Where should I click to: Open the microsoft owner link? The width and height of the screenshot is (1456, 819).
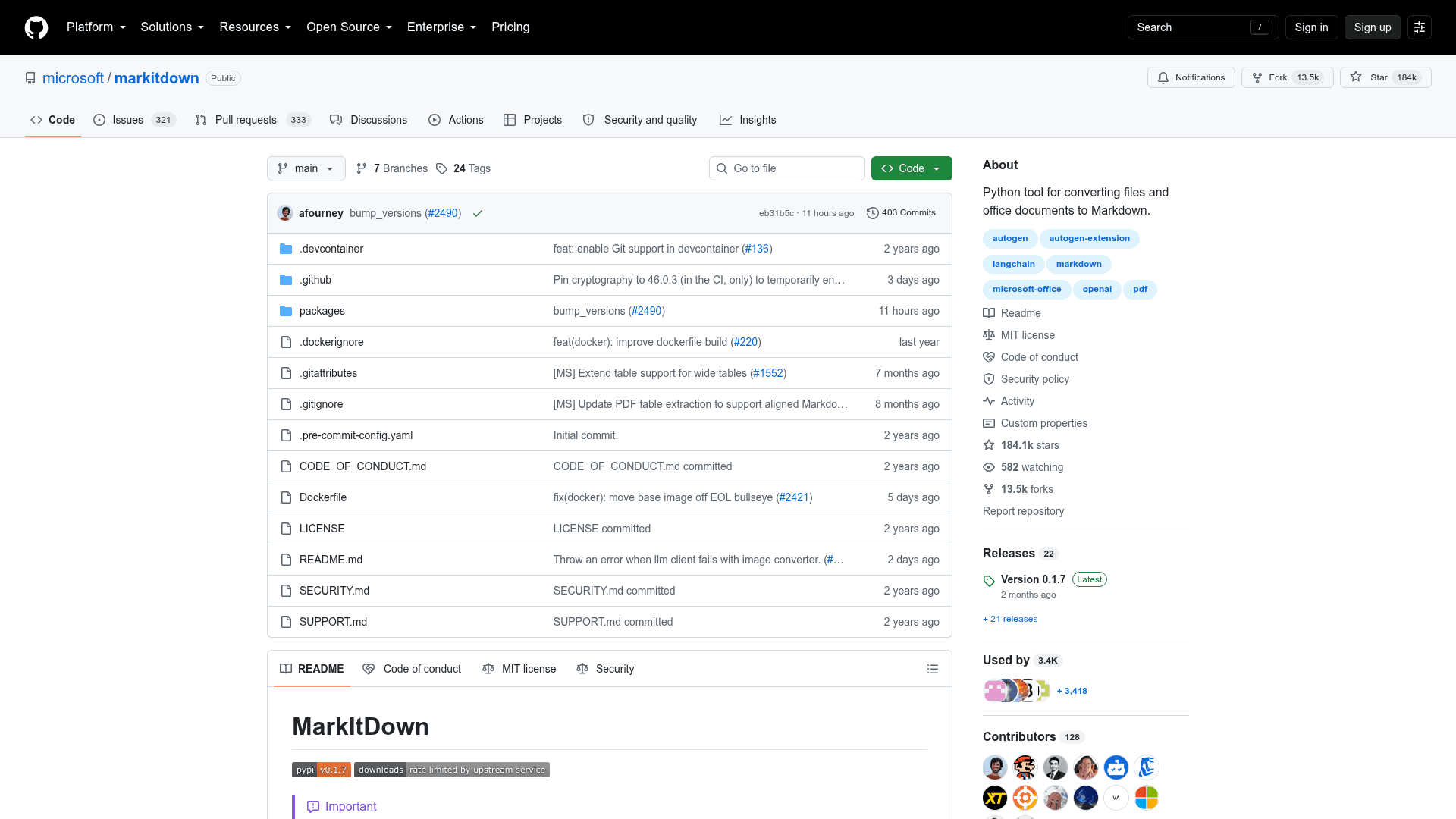click(73, 78)
